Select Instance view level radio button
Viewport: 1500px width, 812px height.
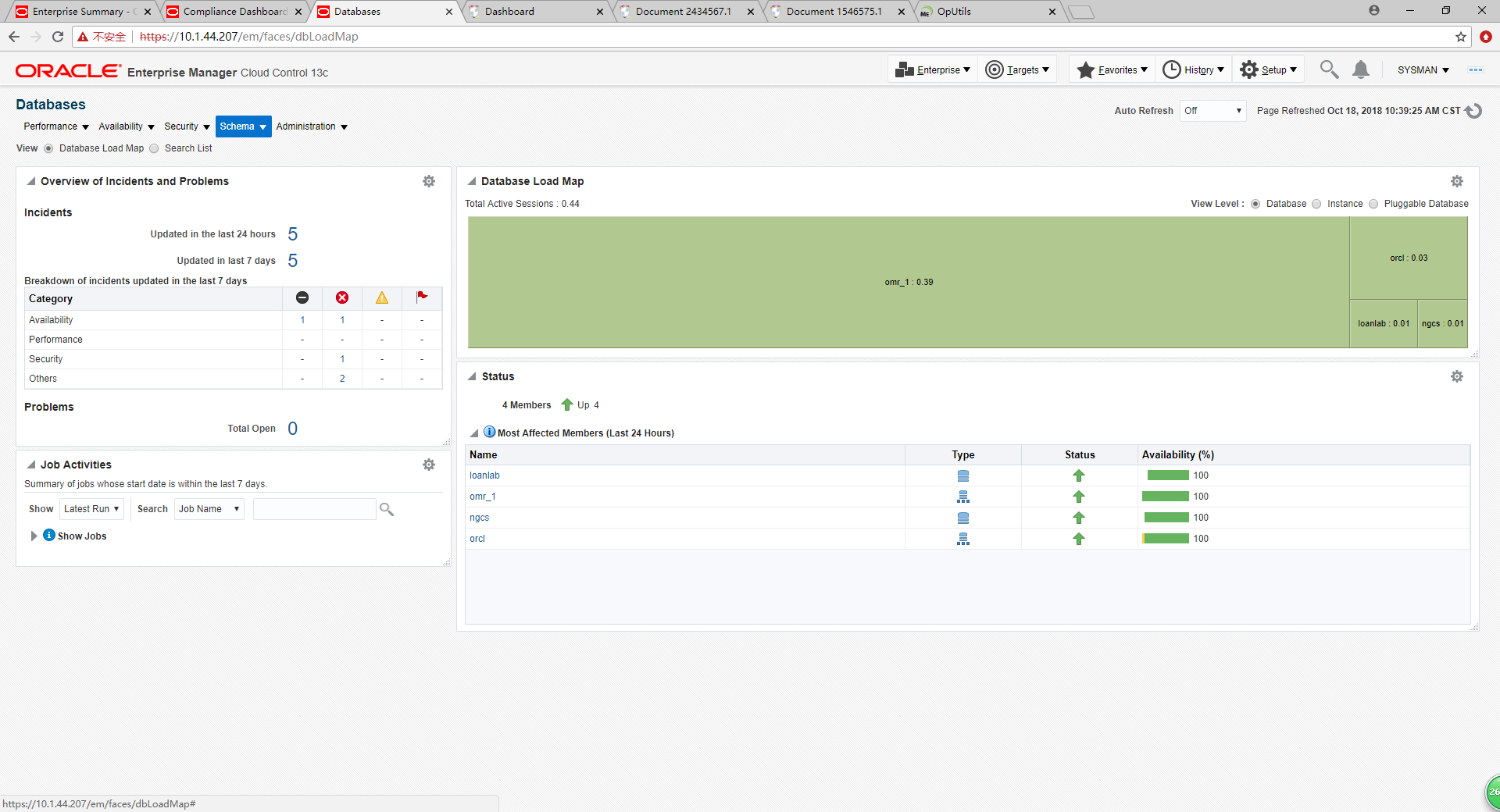[x=1316, y=204]
